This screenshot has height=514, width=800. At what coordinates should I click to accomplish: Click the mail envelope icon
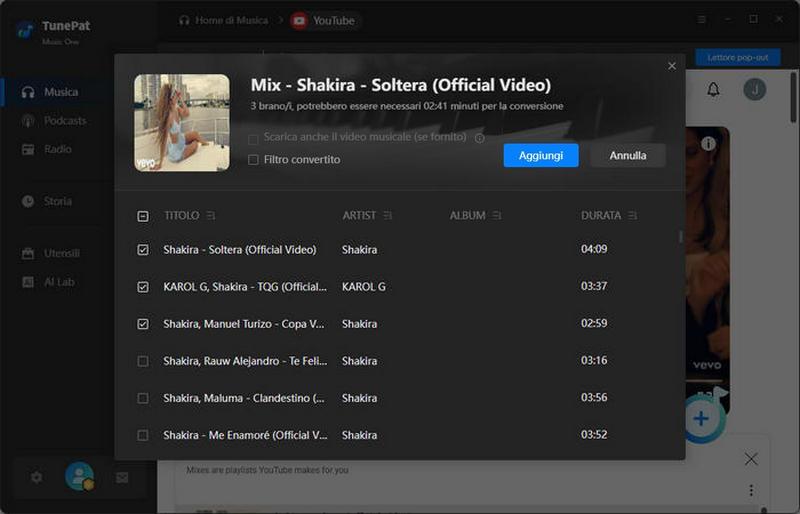coord(122,477)
